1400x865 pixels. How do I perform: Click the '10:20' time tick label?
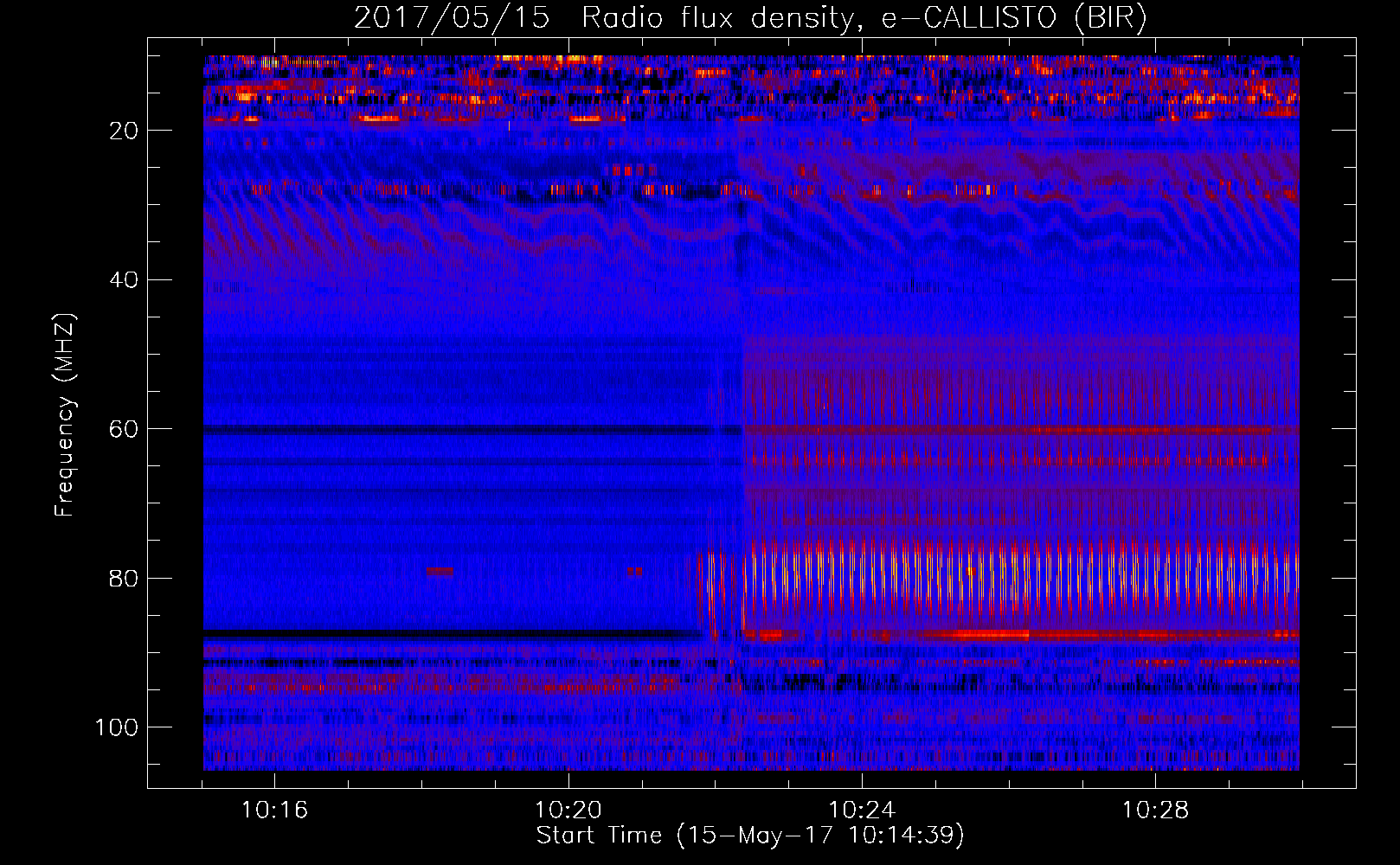(568, 811)
